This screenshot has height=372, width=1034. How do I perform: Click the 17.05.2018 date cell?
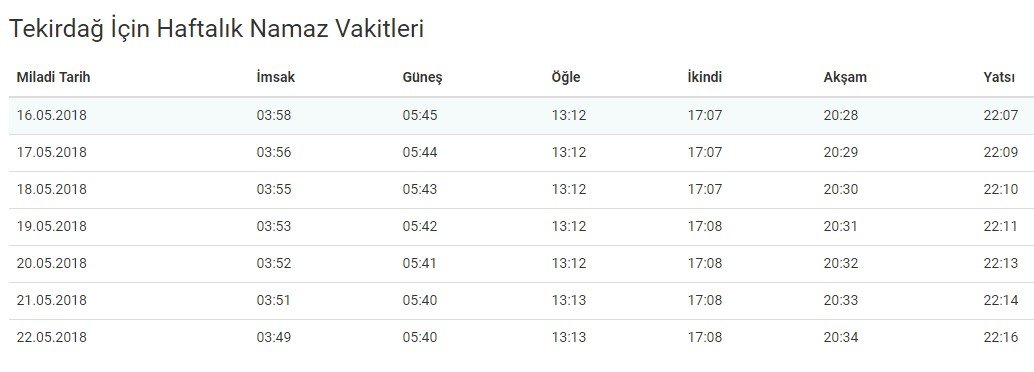point(51,152)
